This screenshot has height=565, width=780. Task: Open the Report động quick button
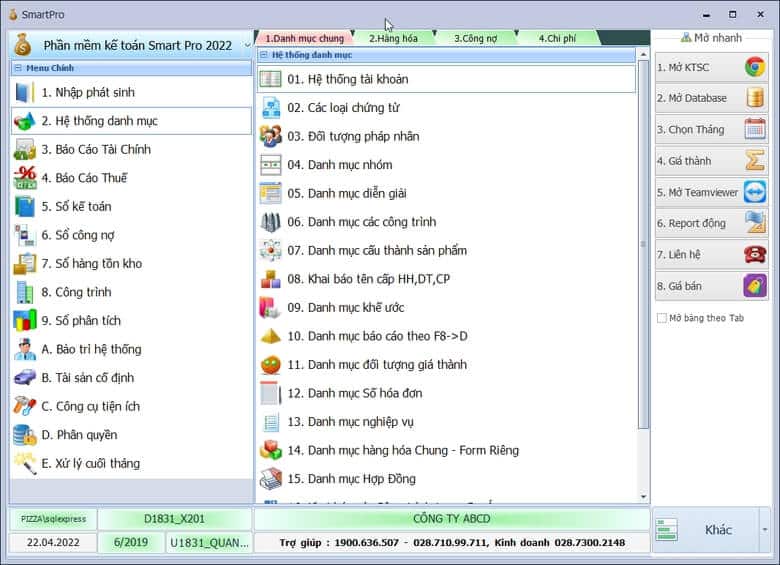coord(711,223)
